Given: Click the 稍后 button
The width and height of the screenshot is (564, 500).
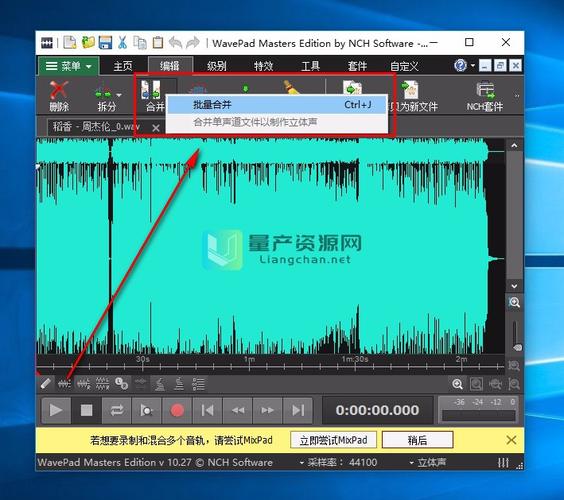Looking at the screenshot, I should pyautogui.click(x=417, y=440).
